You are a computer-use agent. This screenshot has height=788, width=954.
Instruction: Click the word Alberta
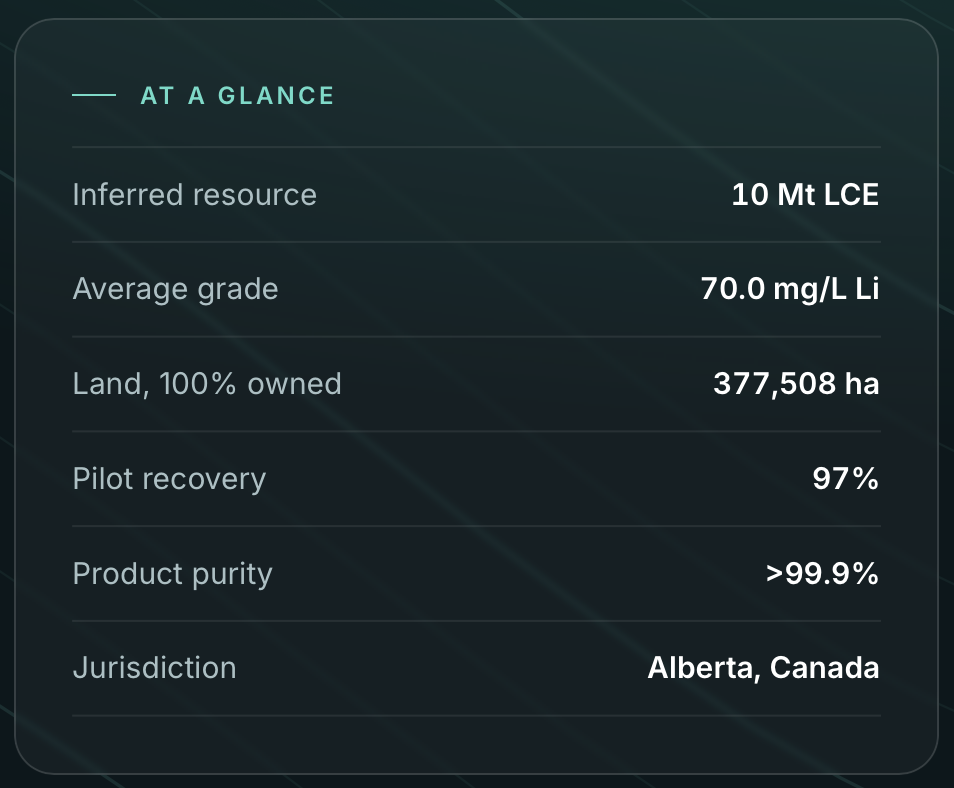(x=704, y=668)
